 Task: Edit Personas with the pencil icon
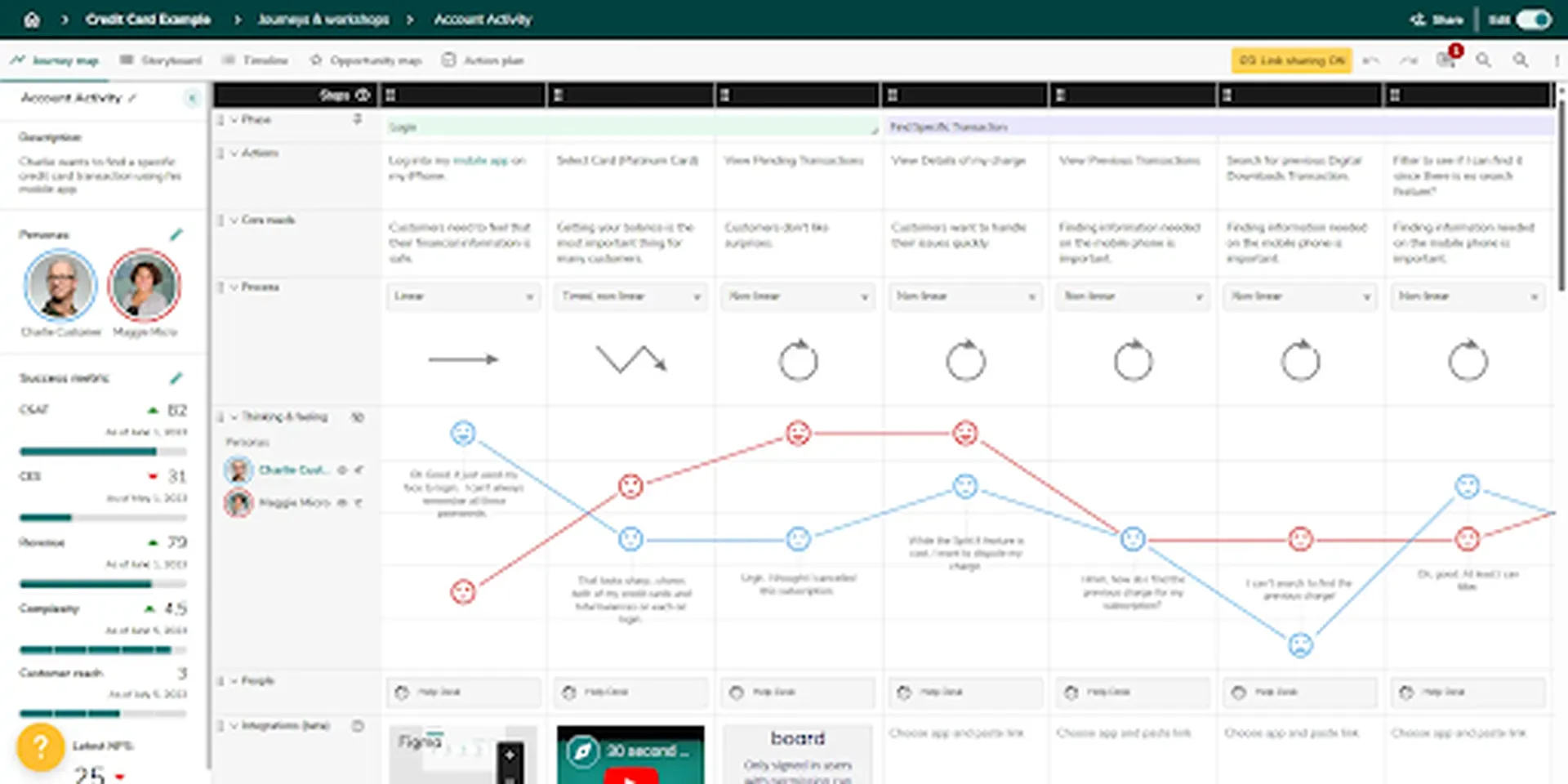[176, 234]
